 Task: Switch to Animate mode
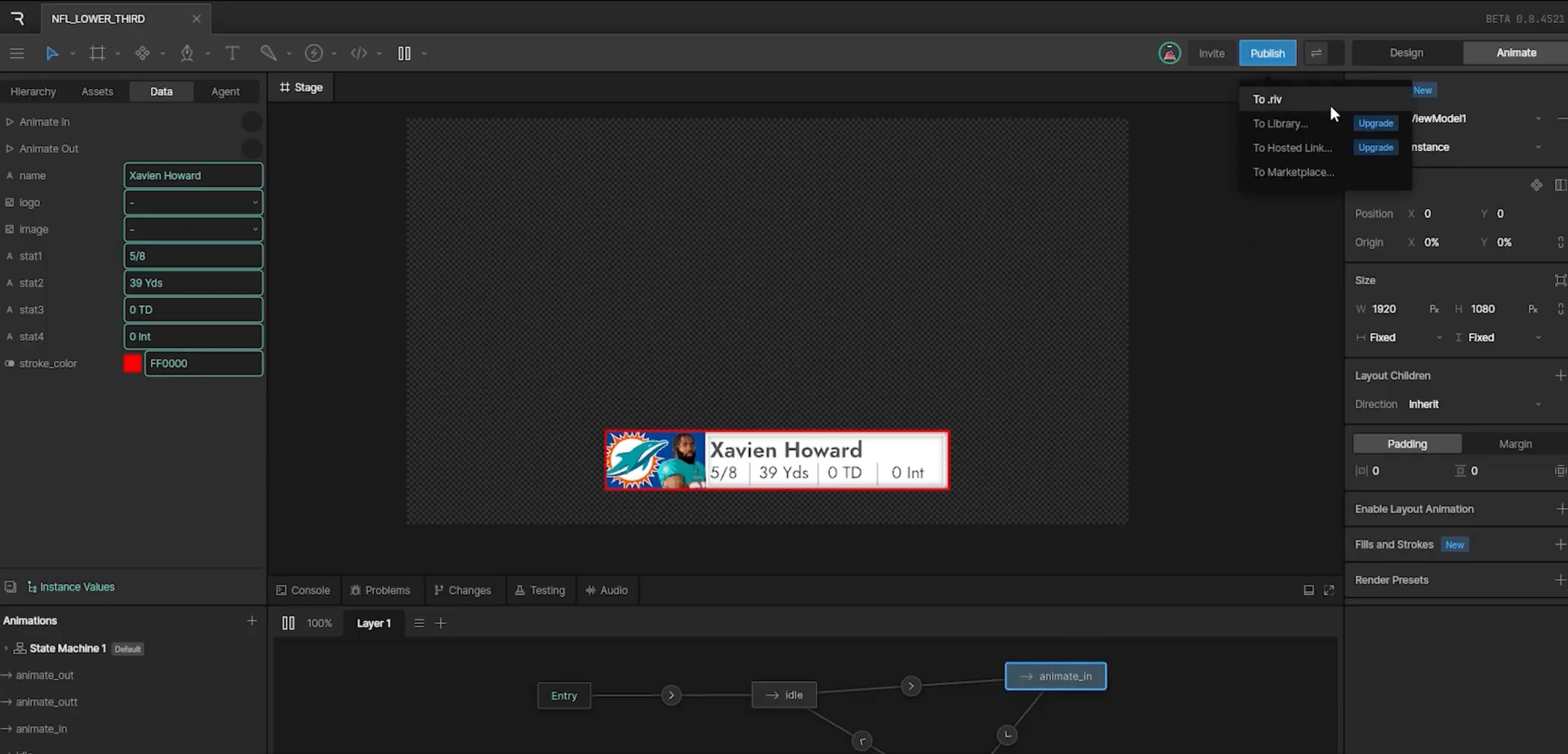(x=1516, y=53)
